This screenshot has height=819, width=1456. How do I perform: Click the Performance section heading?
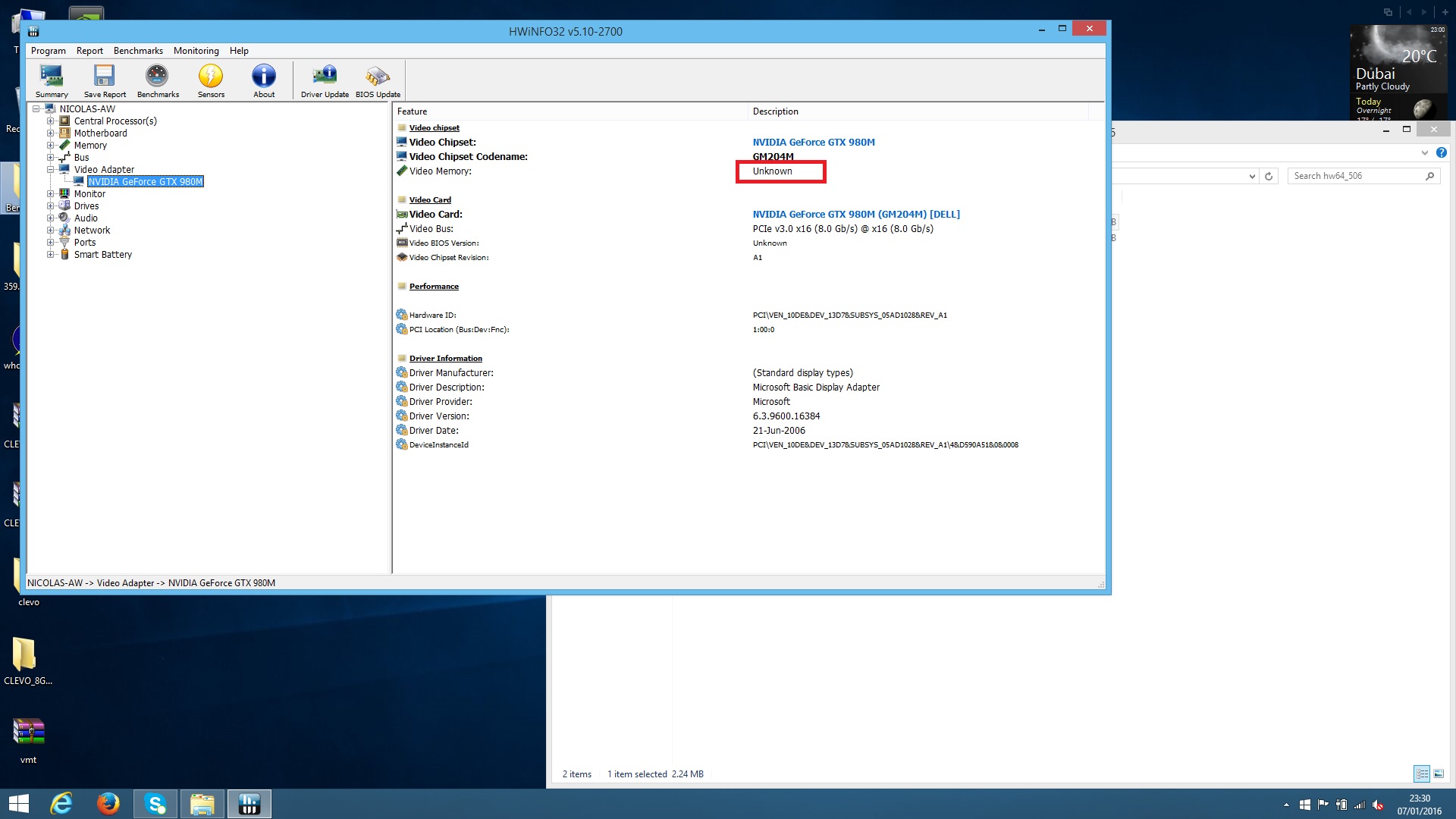[x=434, y=286]
